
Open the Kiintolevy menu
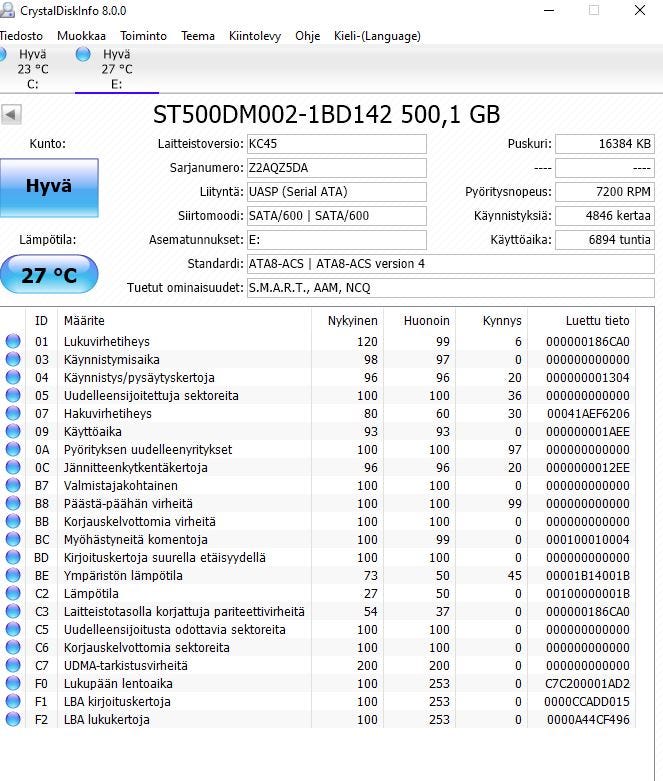255,36
